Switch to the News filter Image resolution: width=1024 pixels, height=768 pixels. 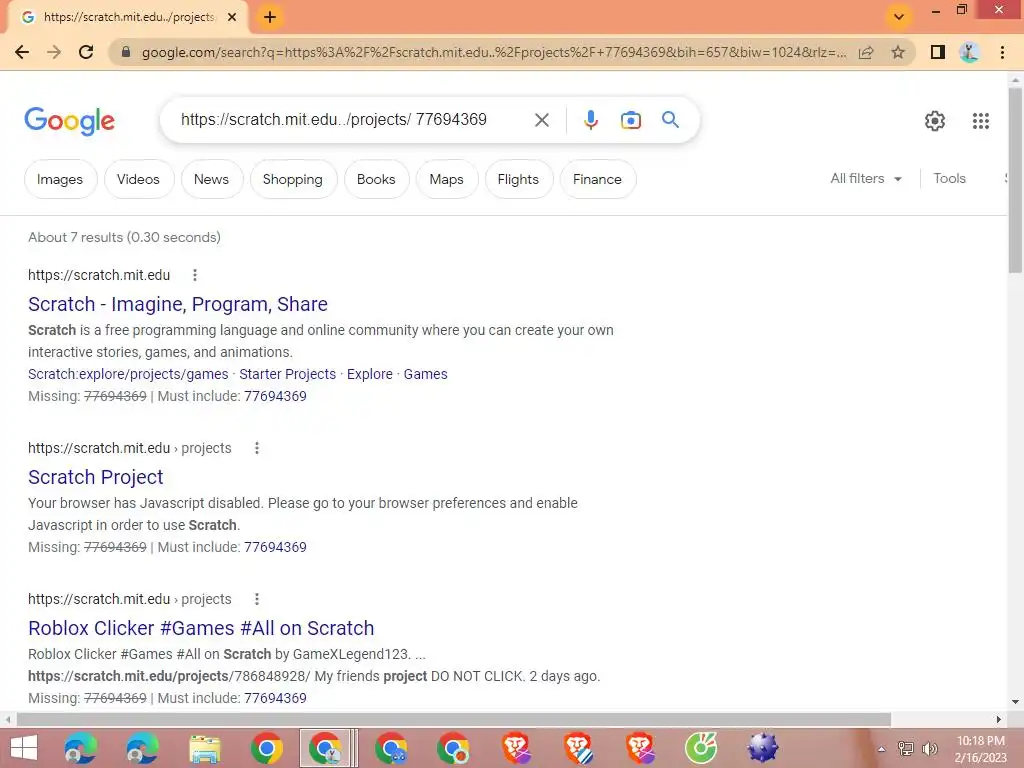tap(212, 179)
